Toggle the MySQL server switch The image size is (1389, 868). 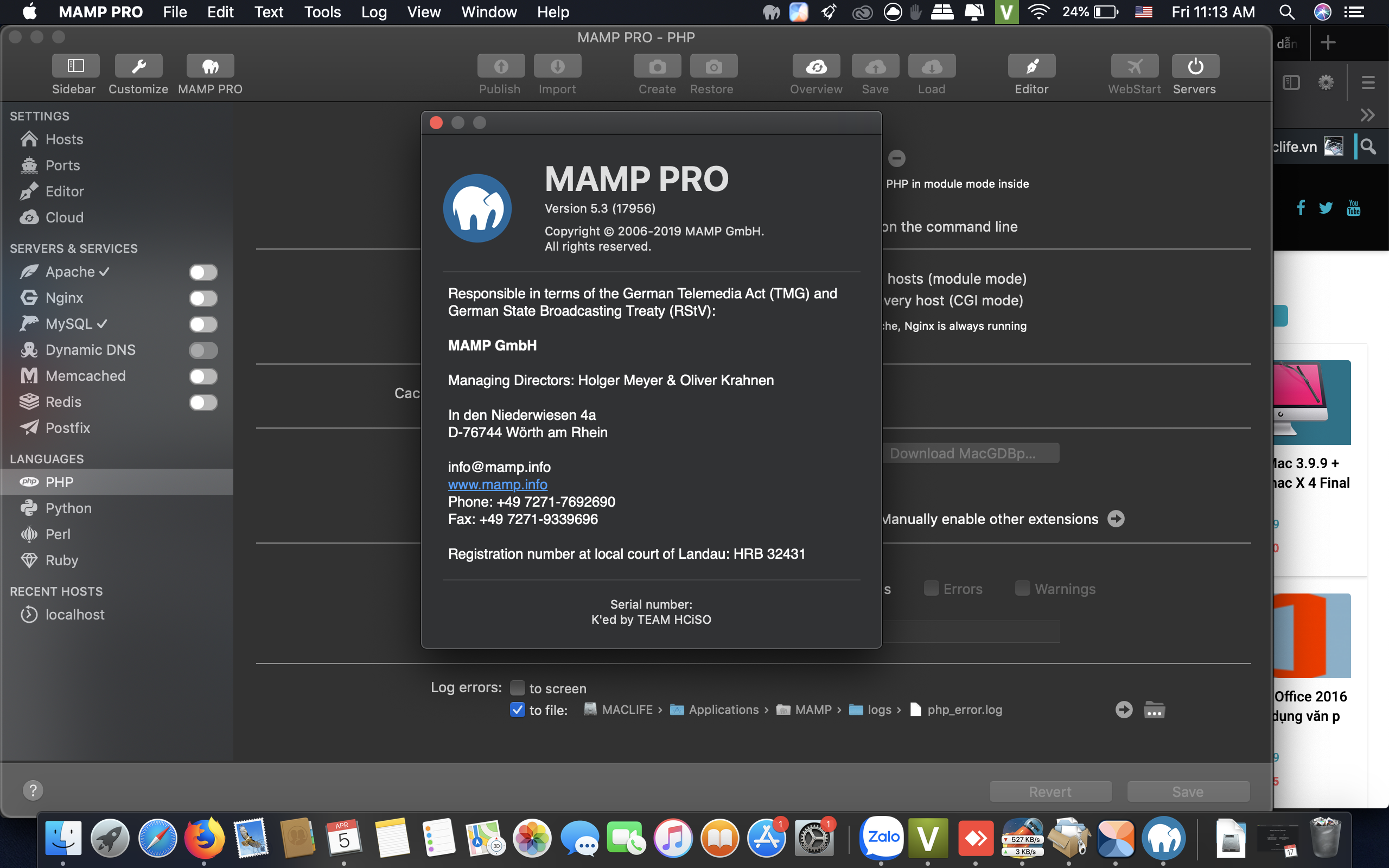coord(203,324)
